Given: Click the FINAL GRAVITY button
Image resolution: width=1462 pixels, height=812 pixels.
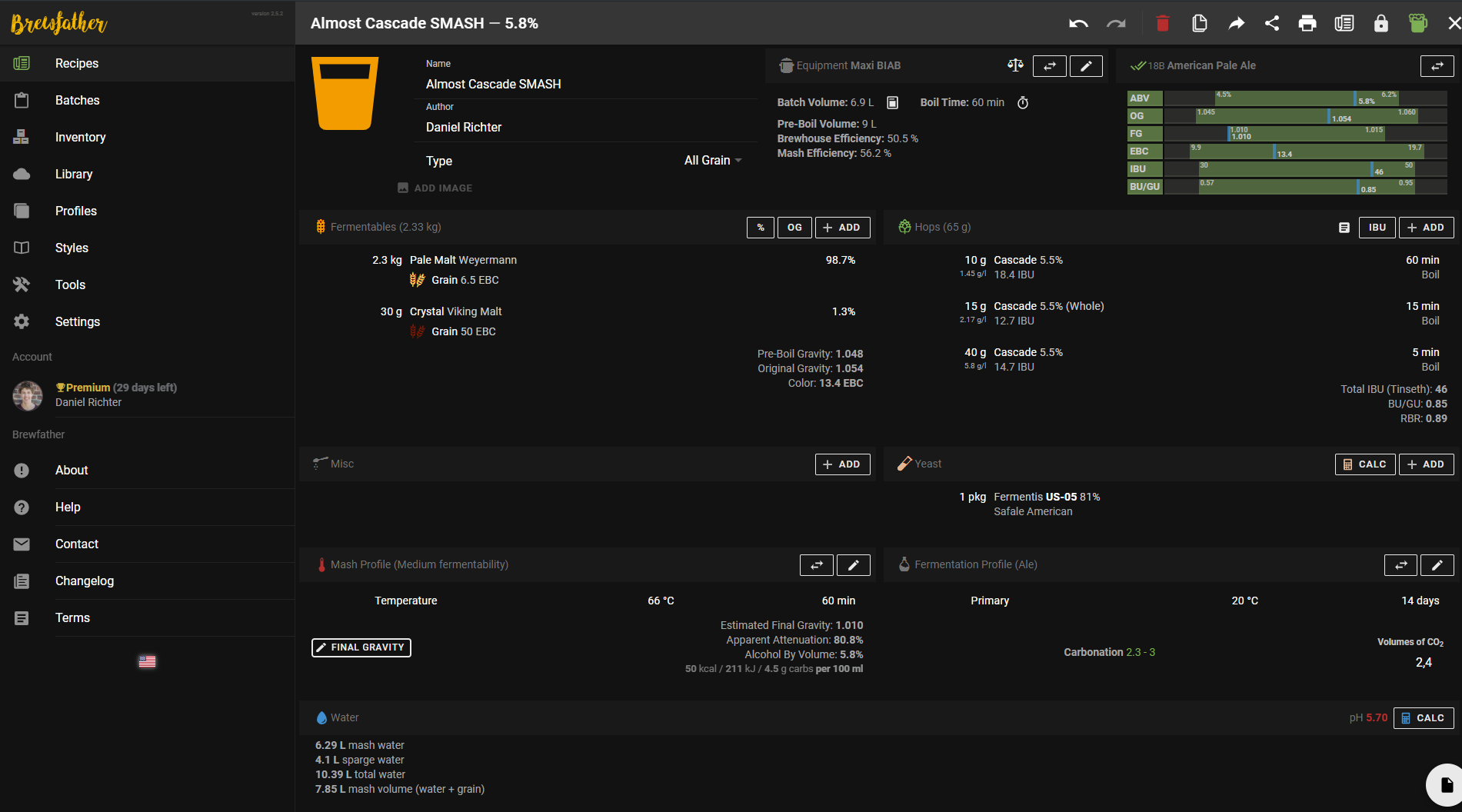Looking at the screenshot, I should [x=361, y=647].
